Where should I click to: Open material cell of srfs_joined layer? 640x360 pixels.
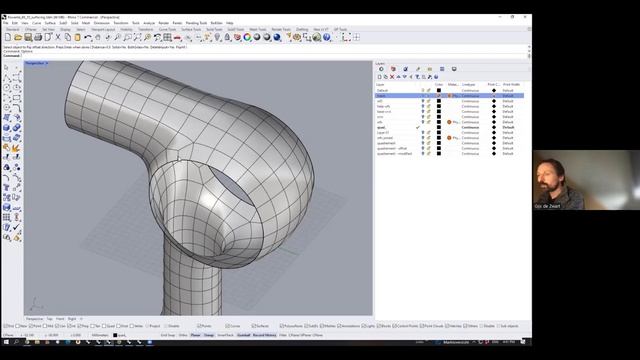[x=453, y=138]
